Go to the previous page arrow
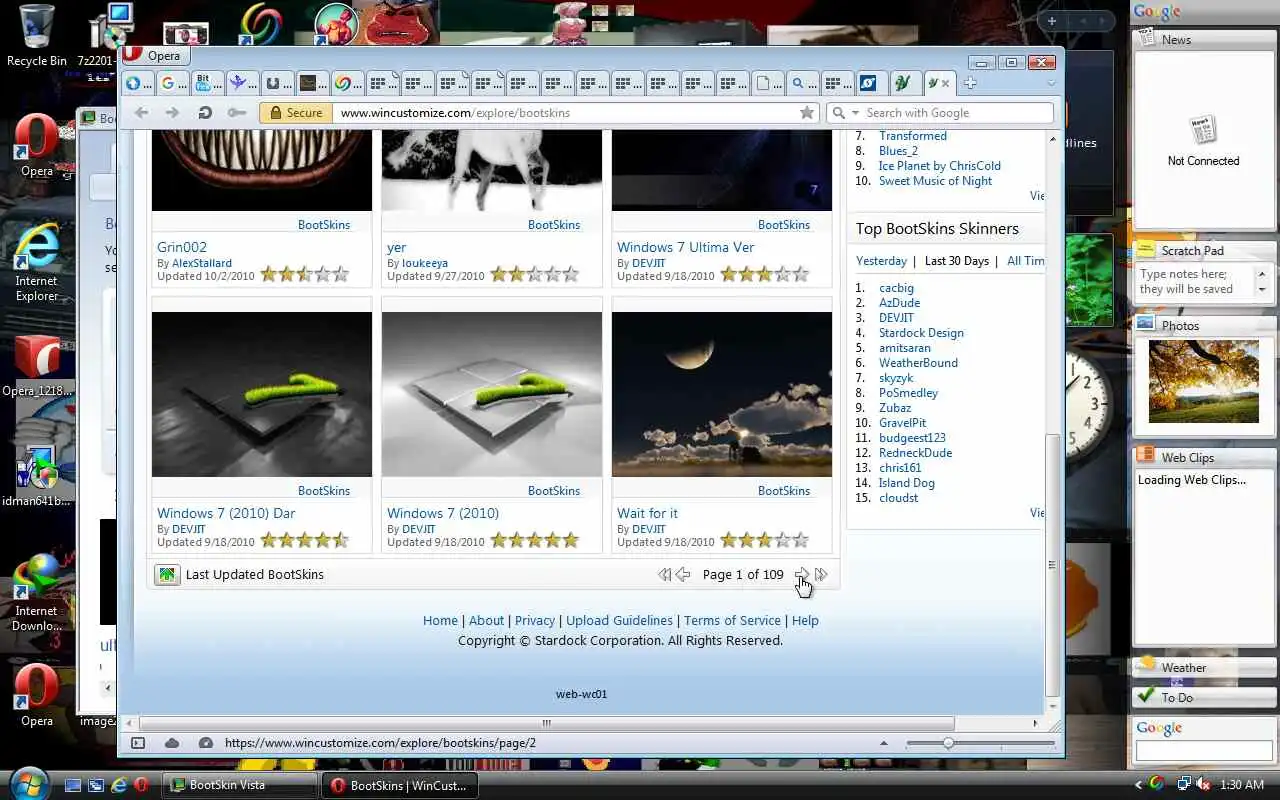The image size is (1280, 800). [683, 574]
